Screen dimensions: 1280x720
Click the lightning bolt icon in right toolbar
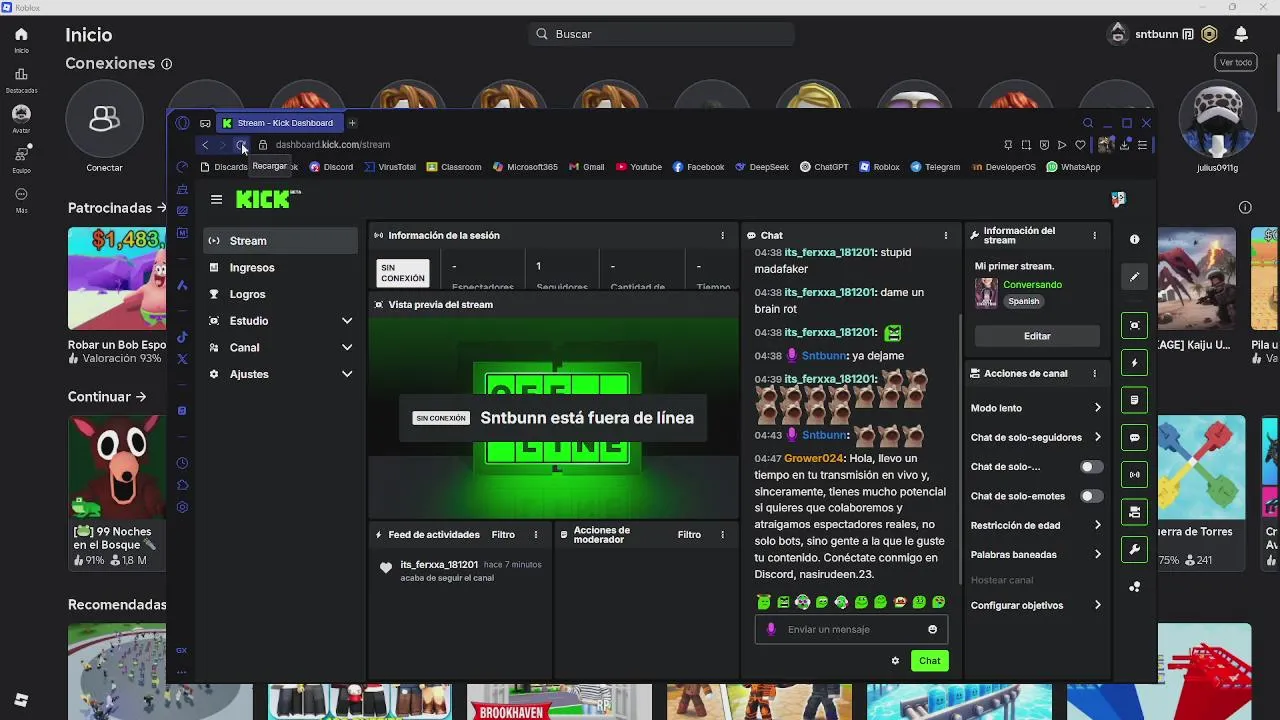tap(1134, 362)
